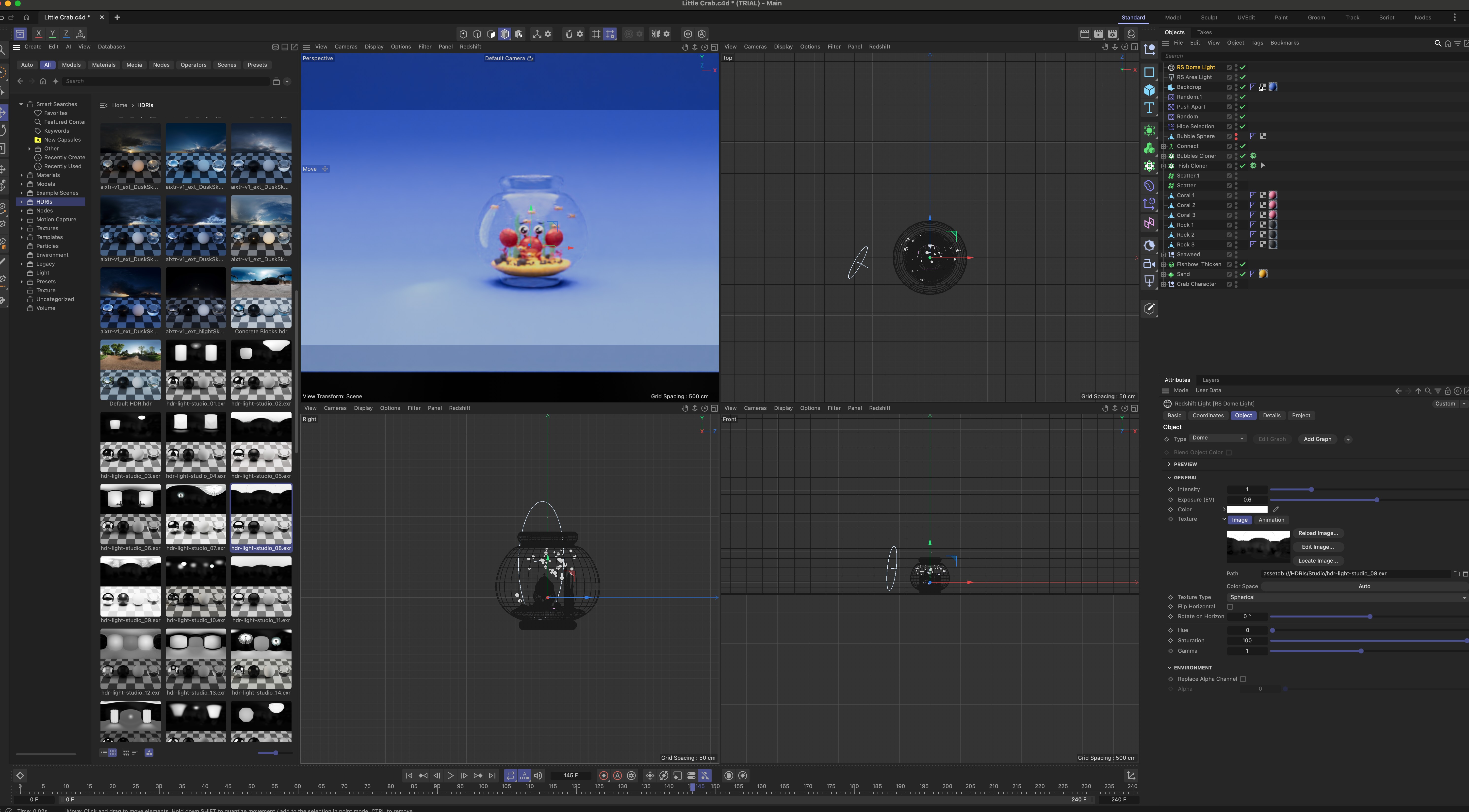Adjust the Intensity slider handle

(1312, 490)
